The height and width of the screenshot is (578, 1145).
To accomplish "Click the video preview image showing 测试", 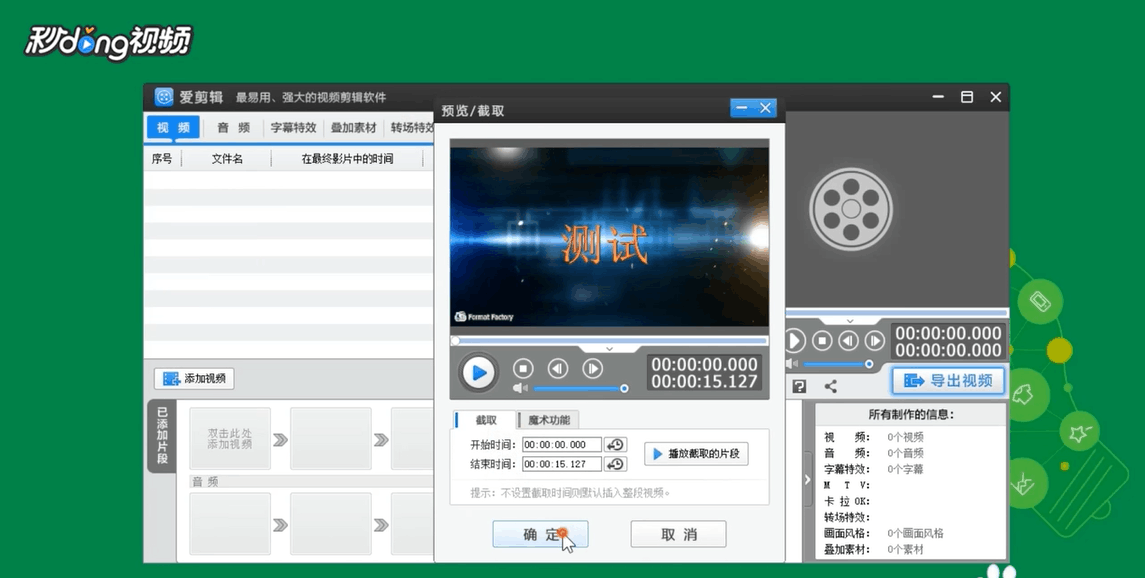I will [609, 236].
